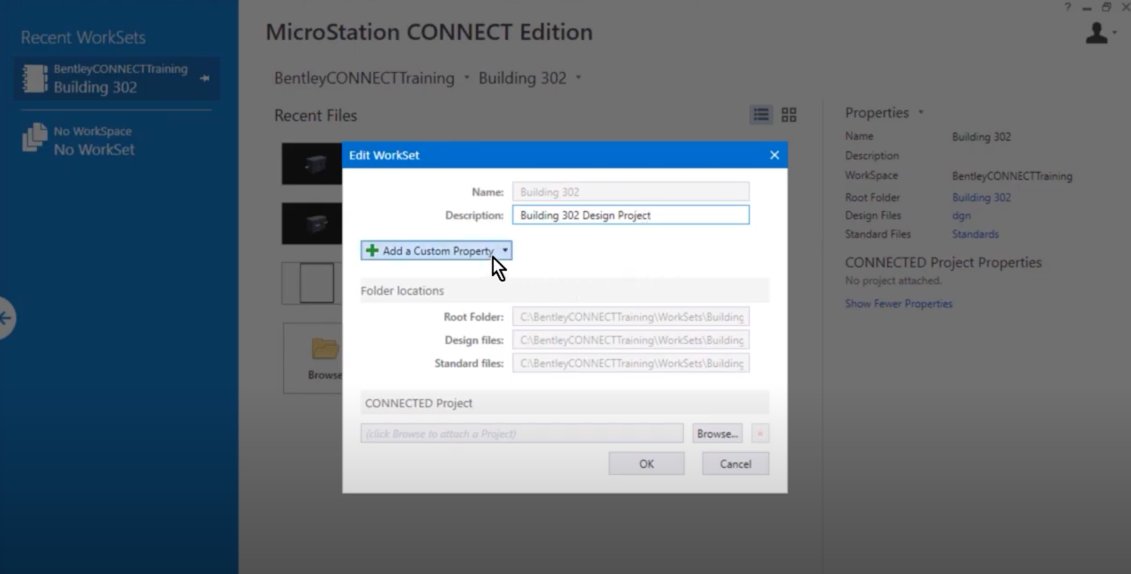The height and width of the screenshot is (574, 1131).
Task: Click BentleyCONNECTTraining value in Properties panel
Action: click(x=1012, y=176)
